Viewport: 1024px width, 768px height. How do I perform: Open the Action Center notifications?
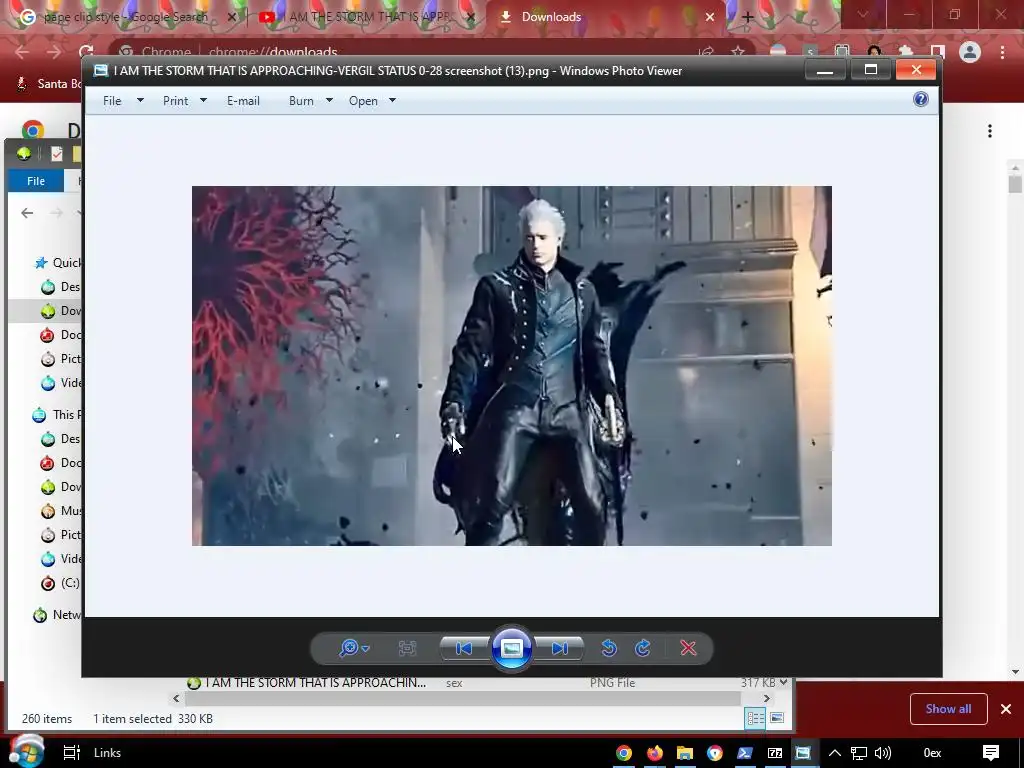(x=991, y=753)
